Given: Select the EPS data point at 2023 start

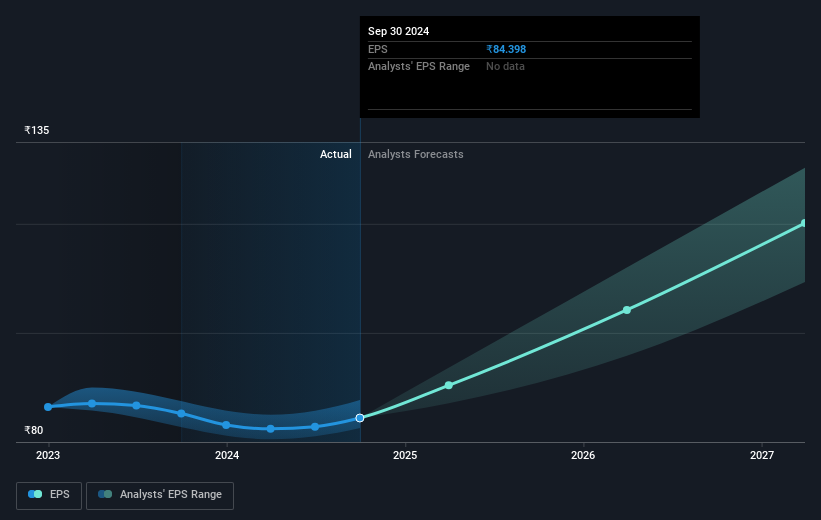Looking at the screenshot, I should pyautogui.click(x=48, y=407).
